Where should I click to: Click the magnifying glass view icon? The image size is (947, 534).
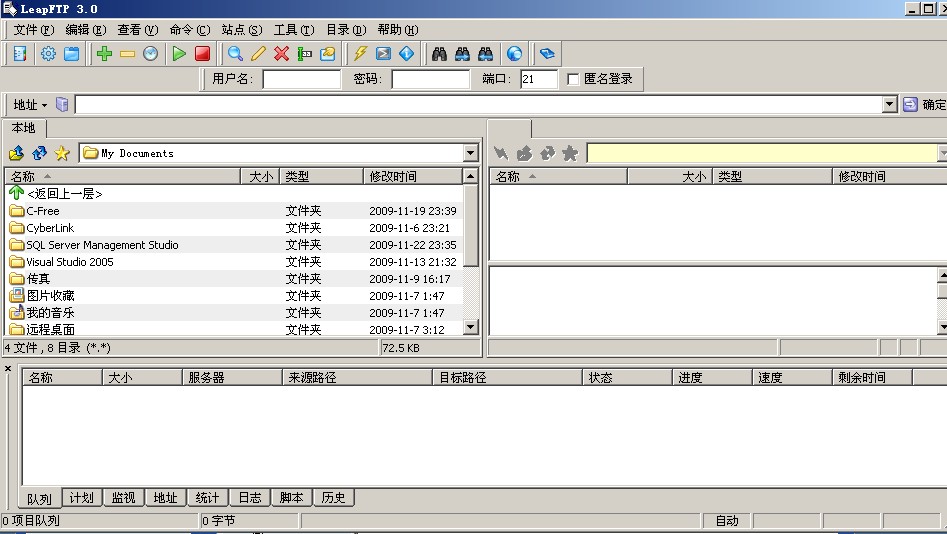(235, 54)
